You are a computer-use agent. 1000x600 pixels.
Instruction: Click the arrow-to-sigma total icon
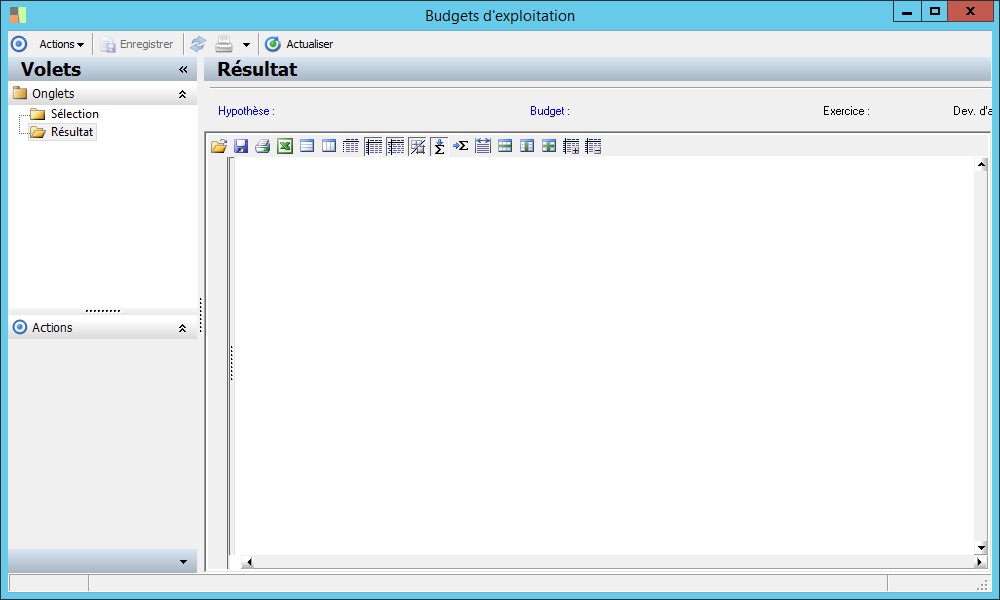460,146
